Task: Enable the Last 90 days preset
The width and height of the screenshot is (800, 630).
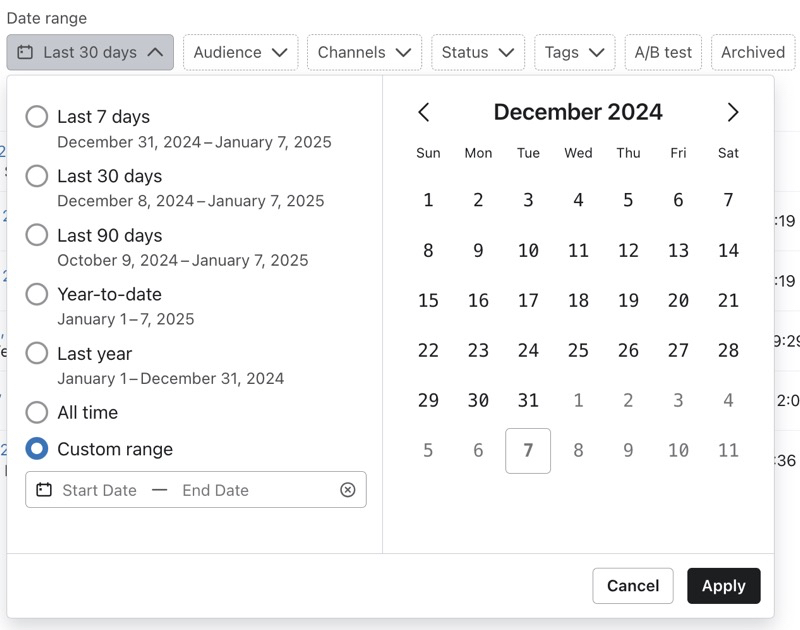Action: click(36, 235)
